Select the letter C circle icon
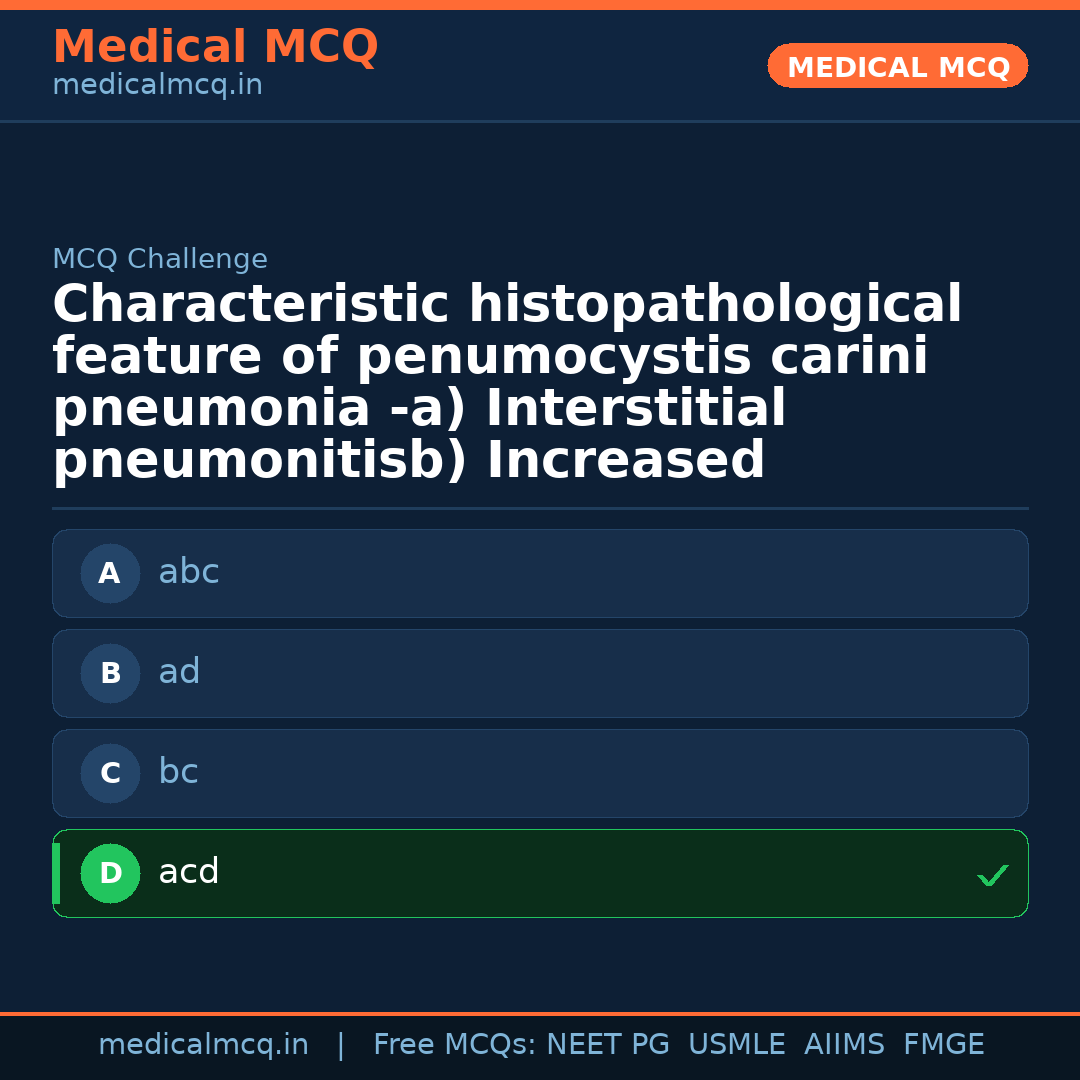 coord(110,773)
